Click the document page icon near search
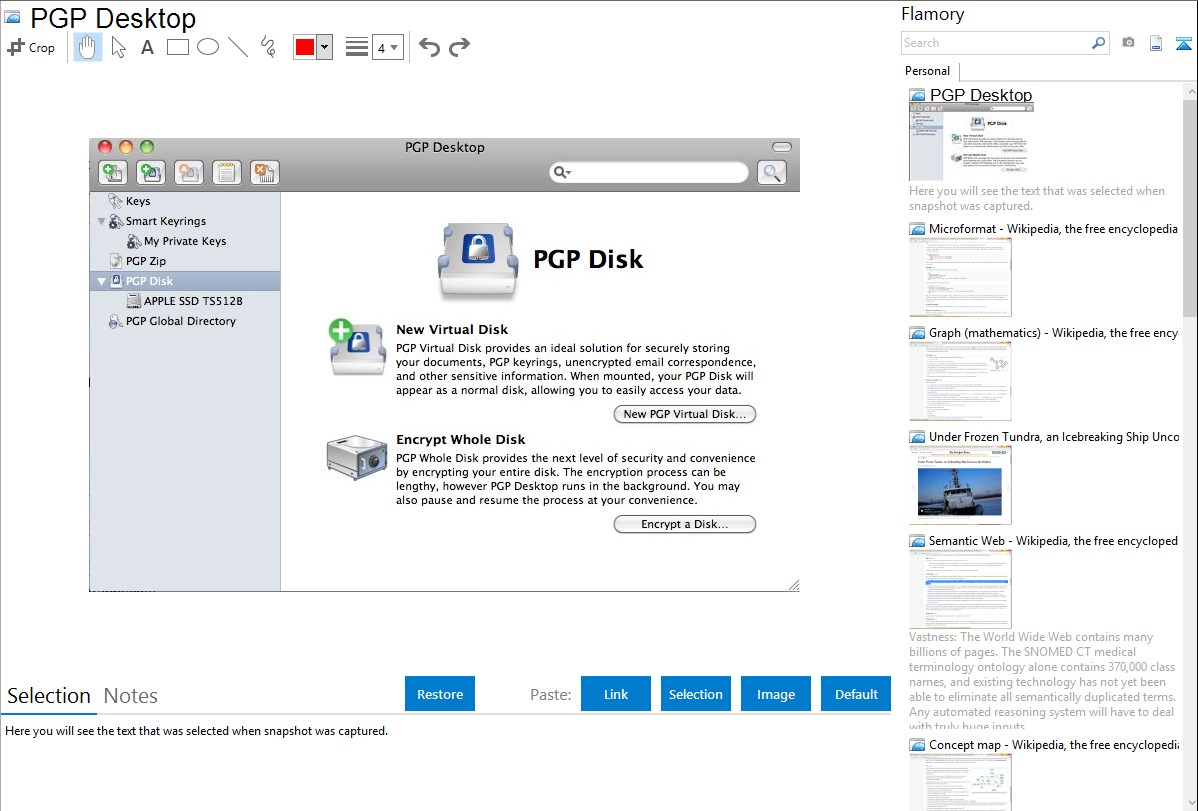 (x=1156, y=43)
